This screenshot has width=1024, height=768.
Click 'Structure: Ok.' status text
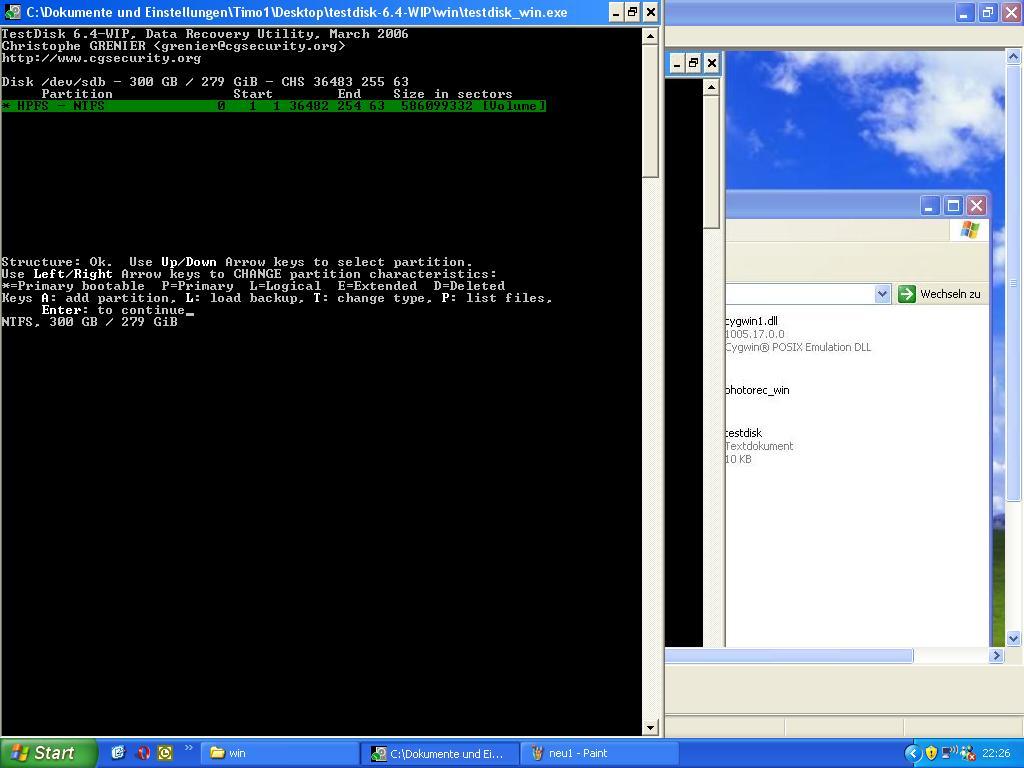pyautogui.click(x=56, y=262)
